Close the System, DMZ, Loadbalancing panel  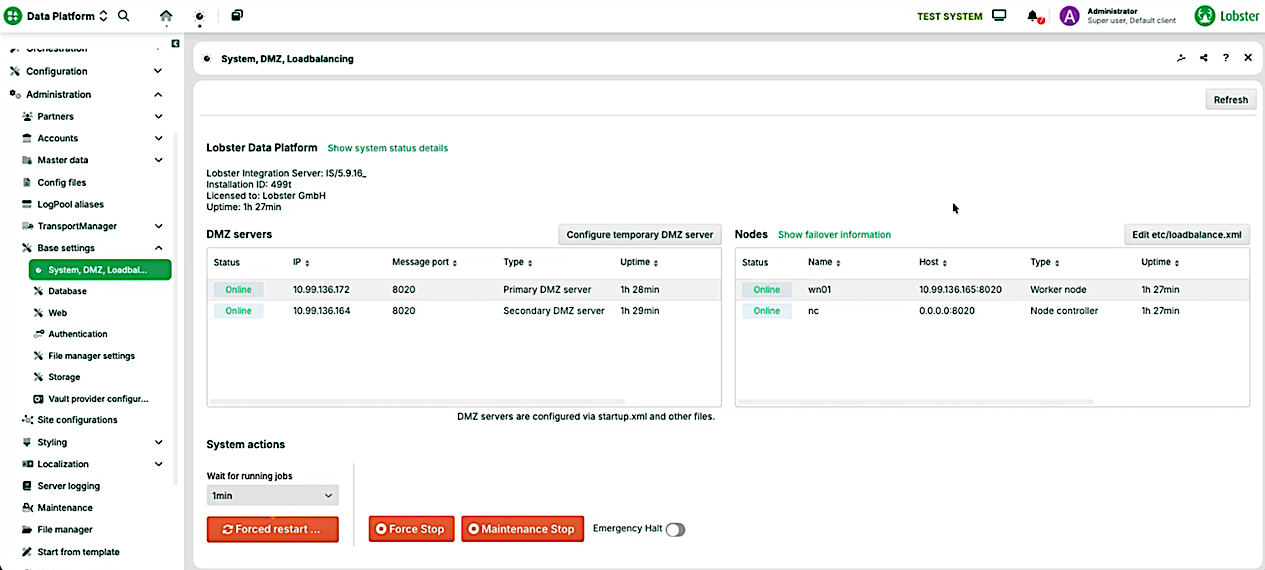tap(1248, 58)
